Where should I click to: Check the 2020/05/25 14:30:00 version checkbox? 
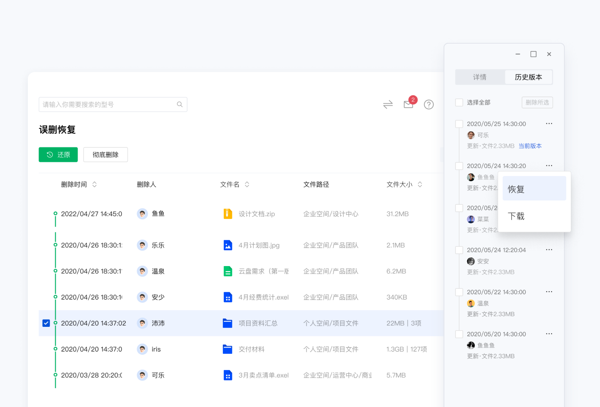pos(459,124)
